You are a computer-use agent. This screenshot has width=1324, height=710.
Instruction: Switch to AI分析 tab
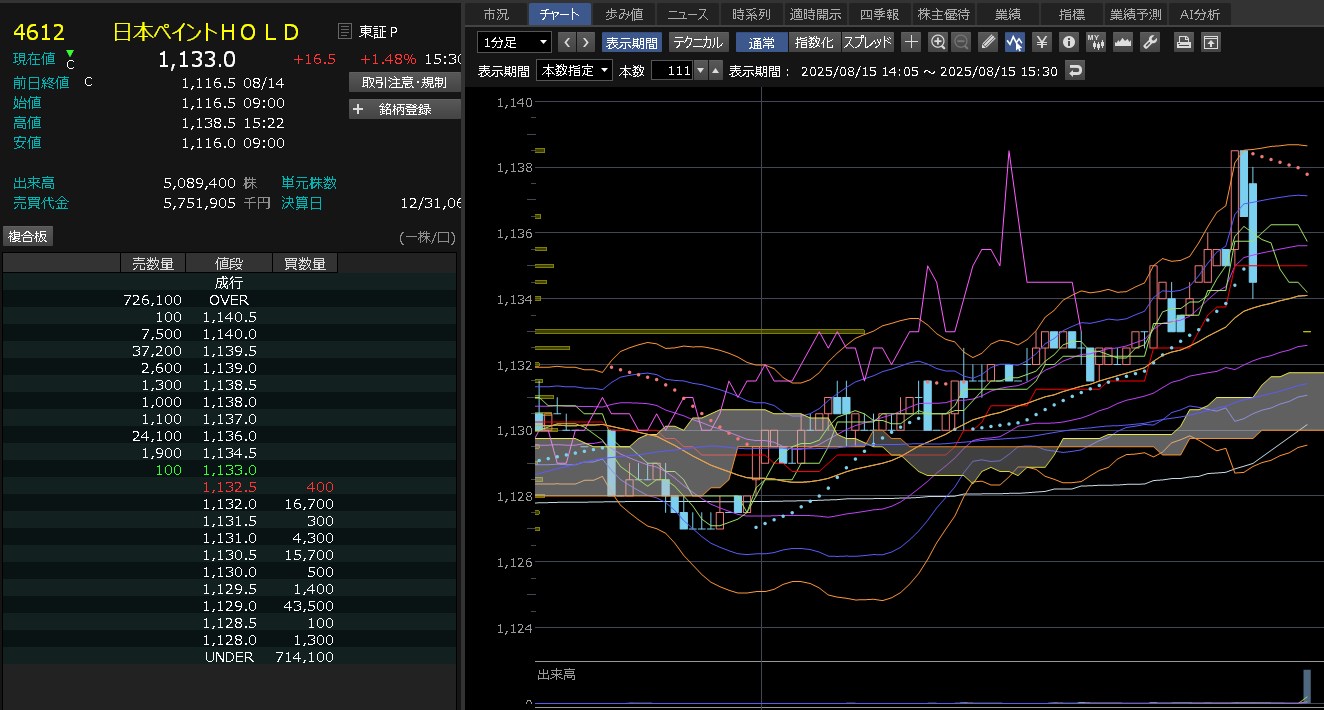pyautogui.click(x=1200, y=14)
